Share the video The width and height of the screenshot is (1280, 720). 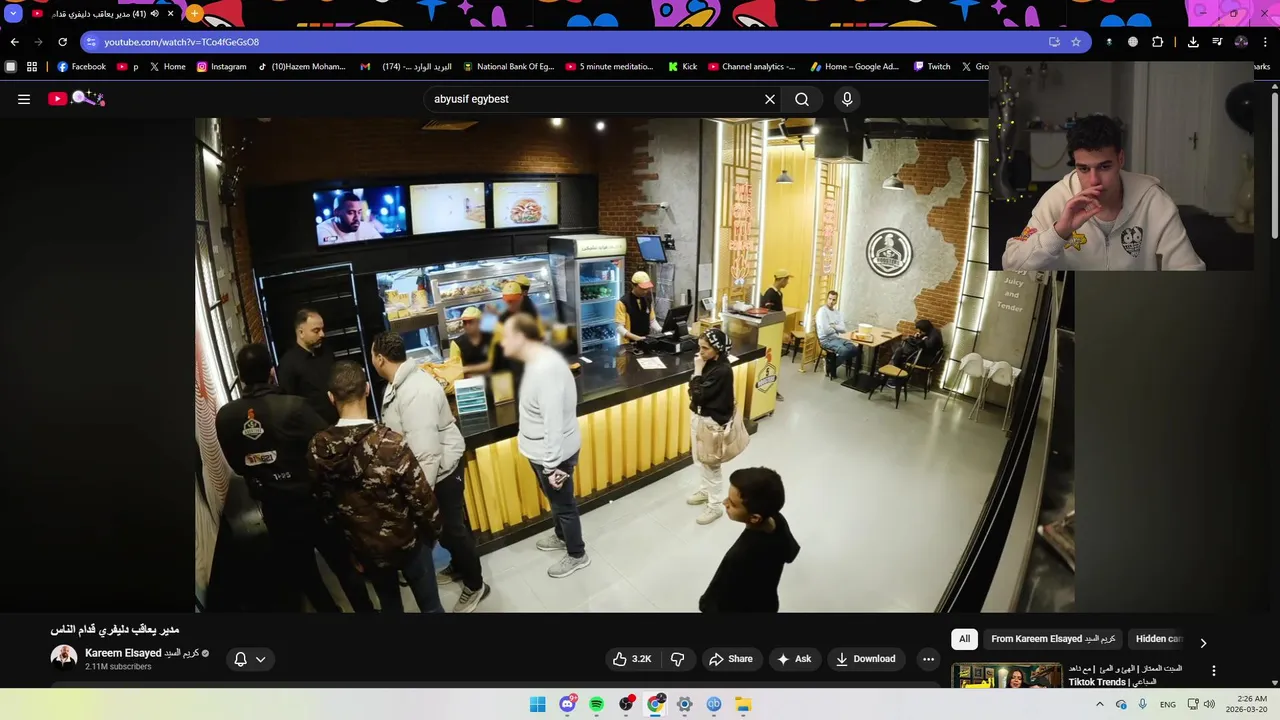[731, 659]
